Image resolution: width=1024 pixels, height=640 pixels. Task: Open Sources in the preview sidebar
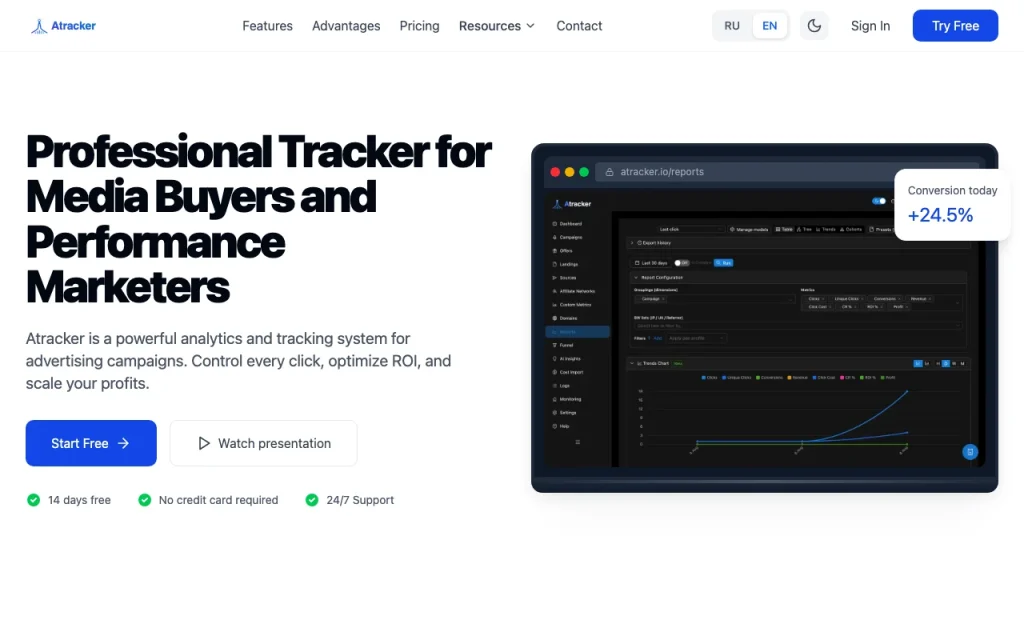pos(565,278)
